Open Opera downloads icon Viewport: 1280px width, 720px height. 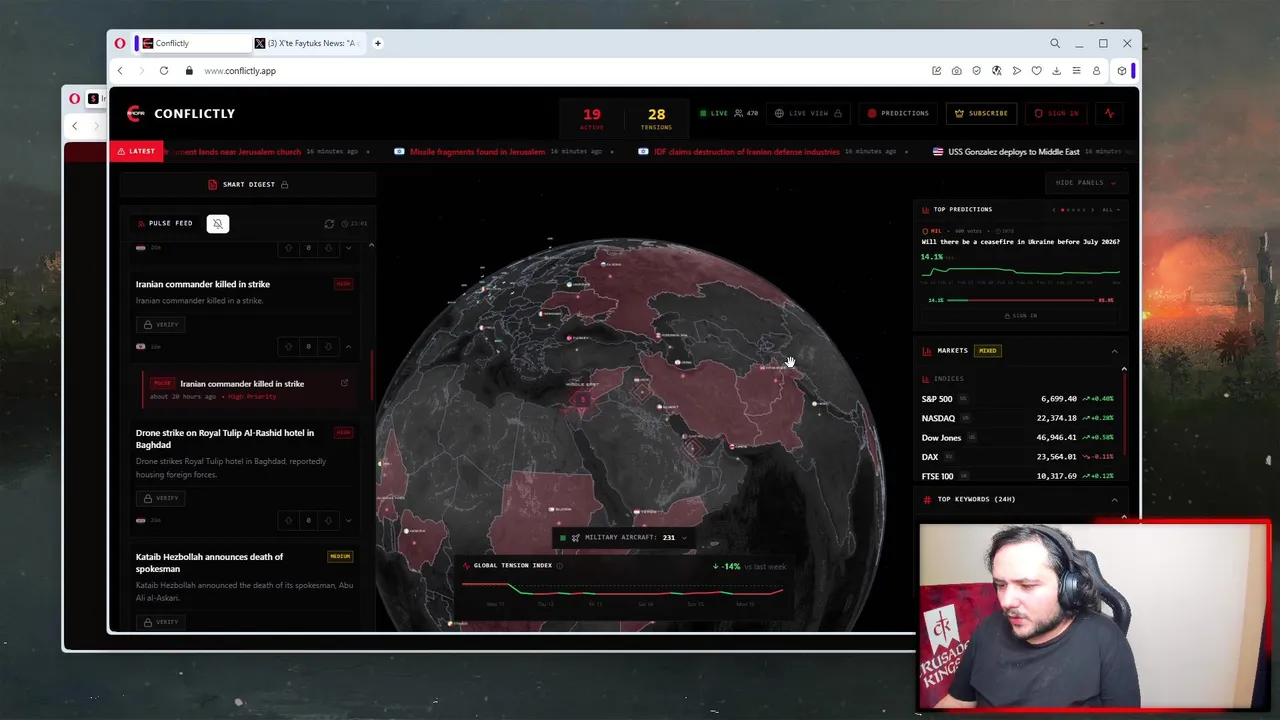click(x=1056, y=71)
